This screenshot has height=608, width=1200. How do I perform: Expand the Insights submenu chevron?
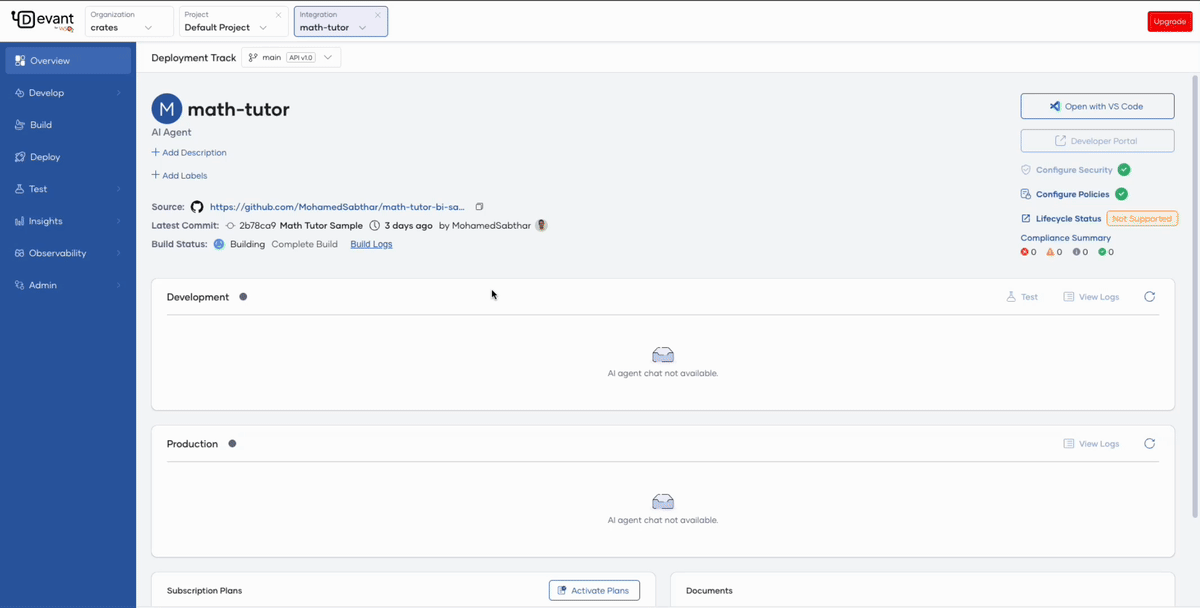pos(118,221)
